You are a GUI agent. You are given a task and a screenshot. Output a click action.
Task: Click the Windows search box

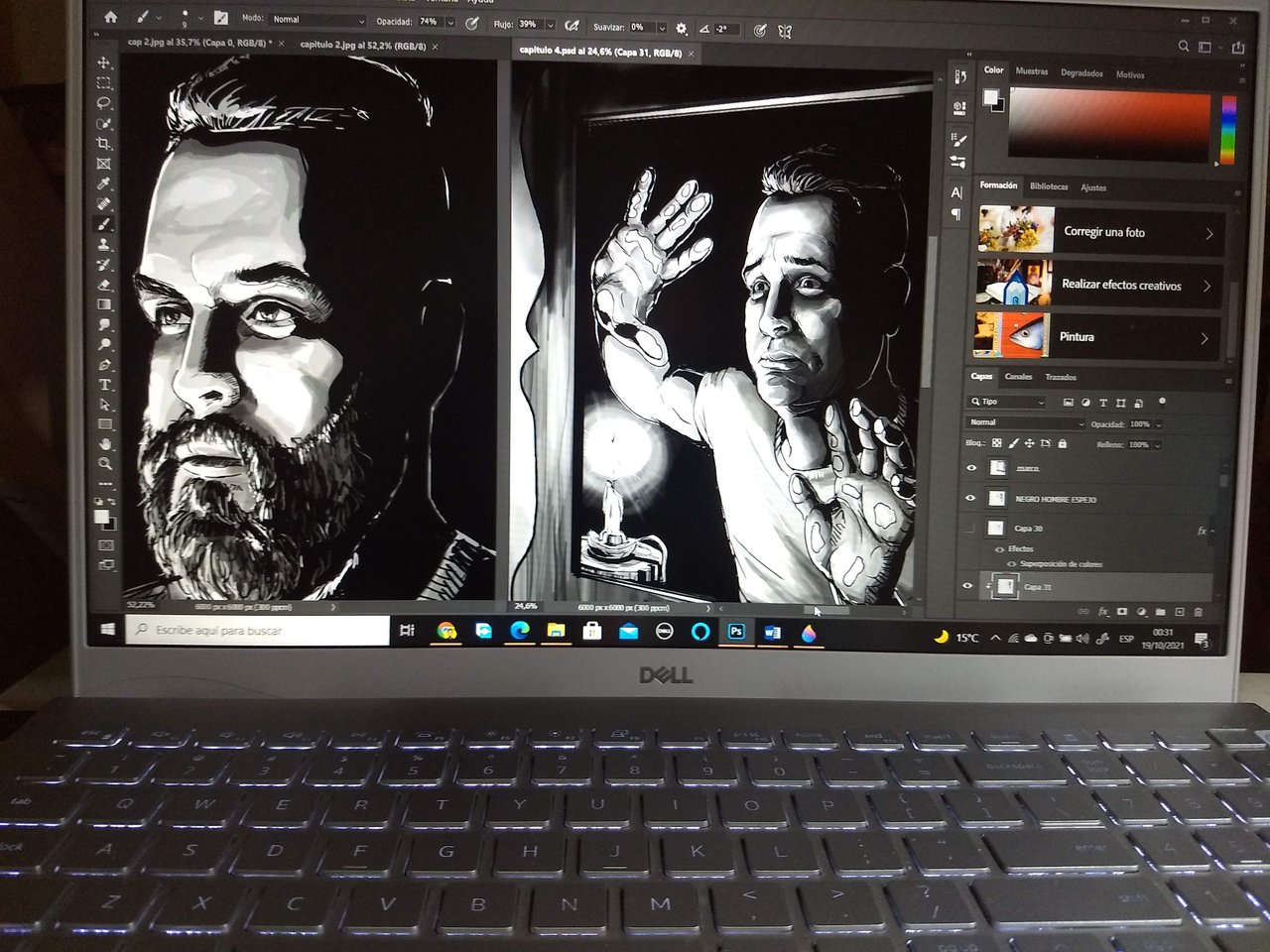pyautogui.click(x=258, y=630)
